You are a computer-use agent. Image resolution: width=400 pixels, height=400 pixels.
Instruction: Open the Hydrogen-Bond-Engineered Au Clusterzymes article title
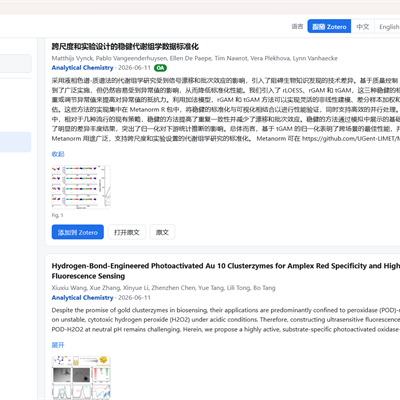click(226, 271)
